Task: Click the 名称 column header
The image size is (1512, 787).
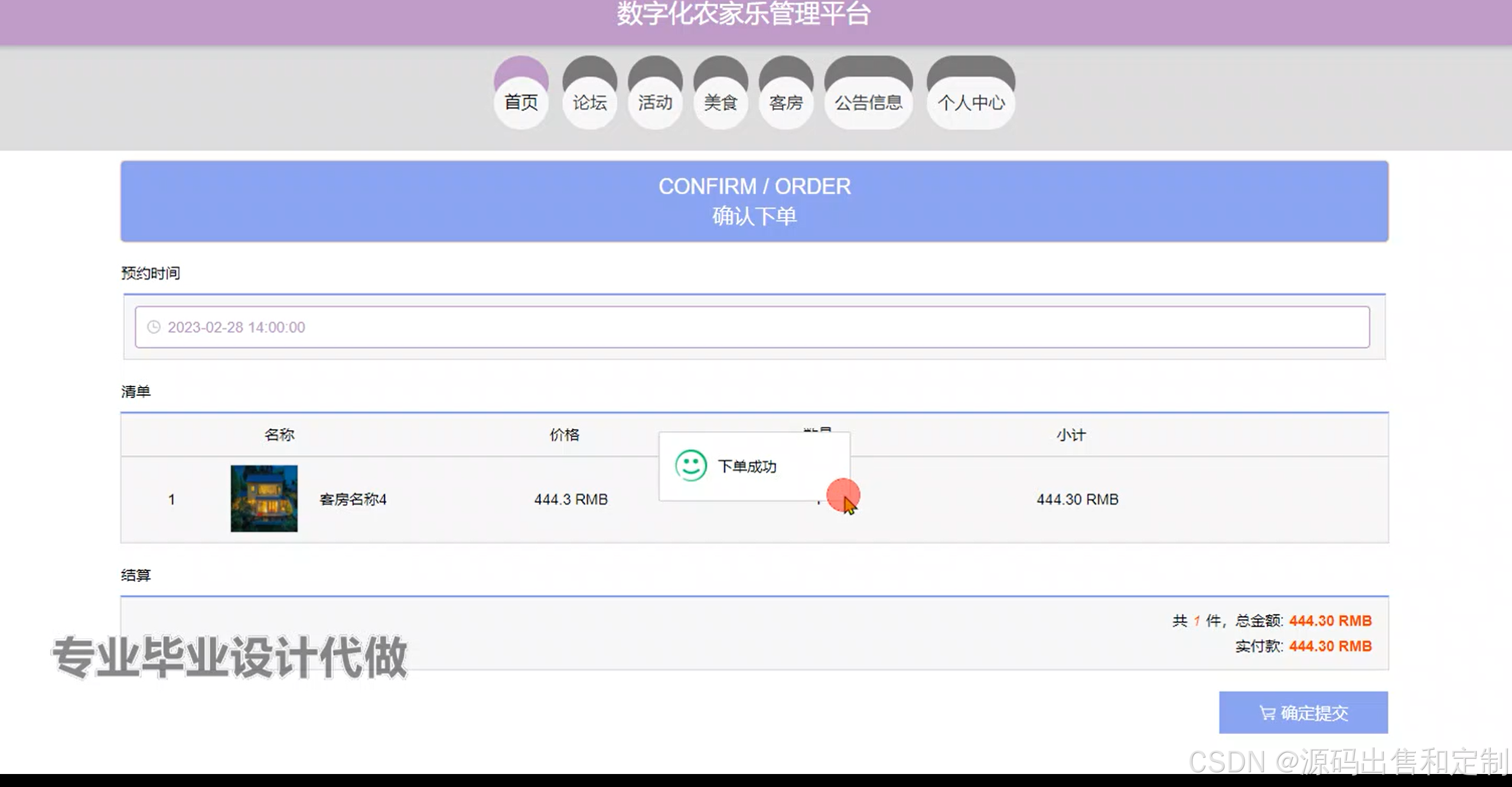Action: 279,435
